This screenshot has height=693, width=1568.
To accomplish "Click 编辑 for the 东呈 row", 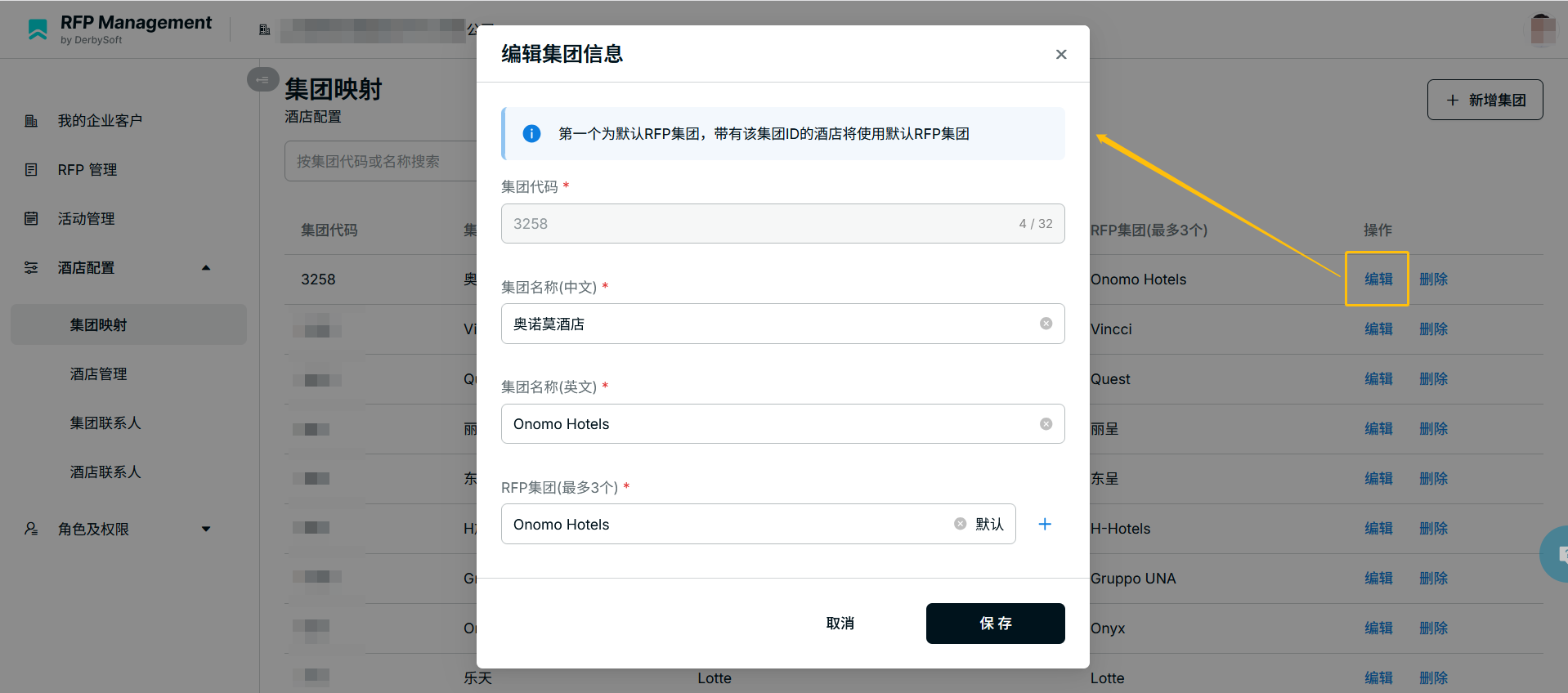I will click(x=1378, y=479).
